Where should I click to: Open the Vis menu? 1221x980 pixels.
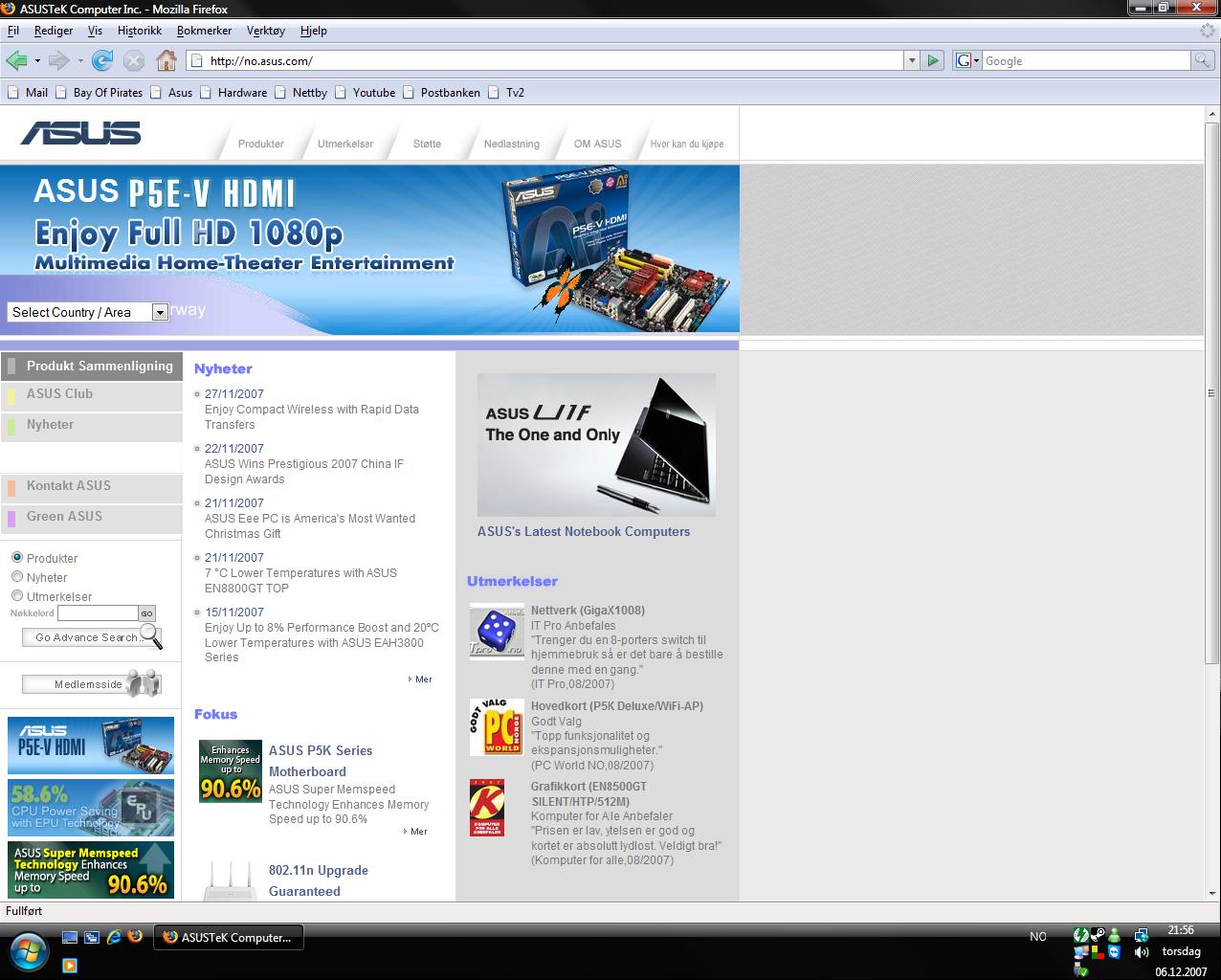pyautogui.click(x=95, y=31)
